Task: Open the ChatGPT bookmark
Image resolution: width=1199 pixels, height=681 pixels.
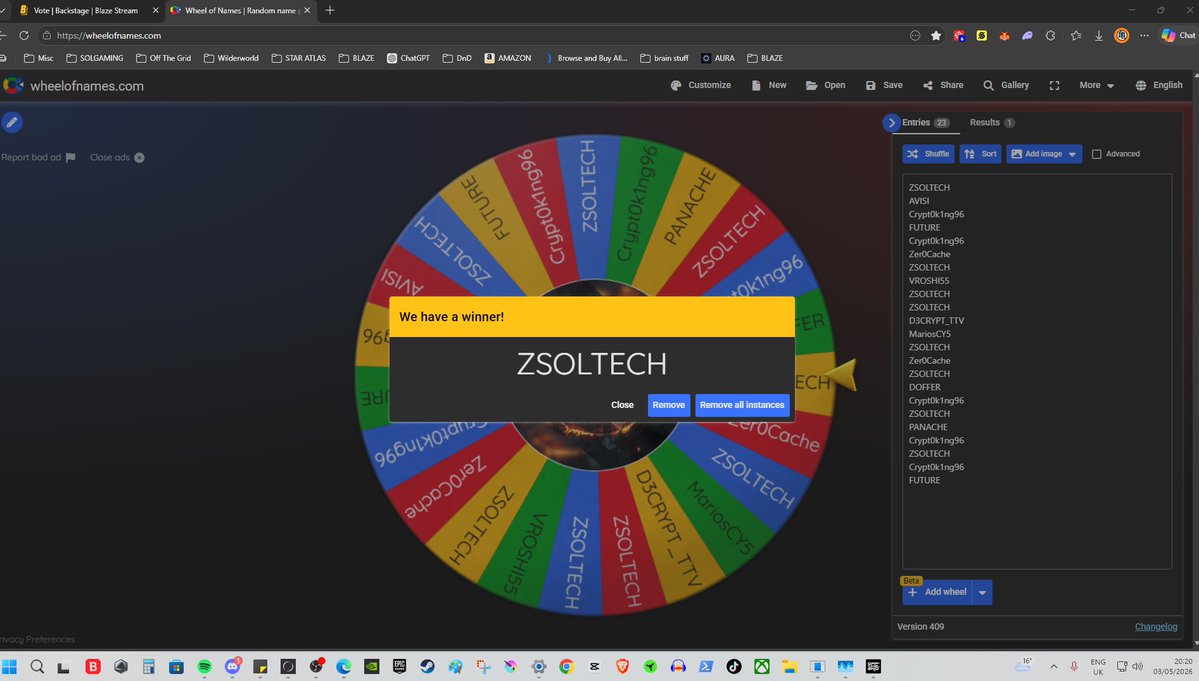Action: [408, 58]
